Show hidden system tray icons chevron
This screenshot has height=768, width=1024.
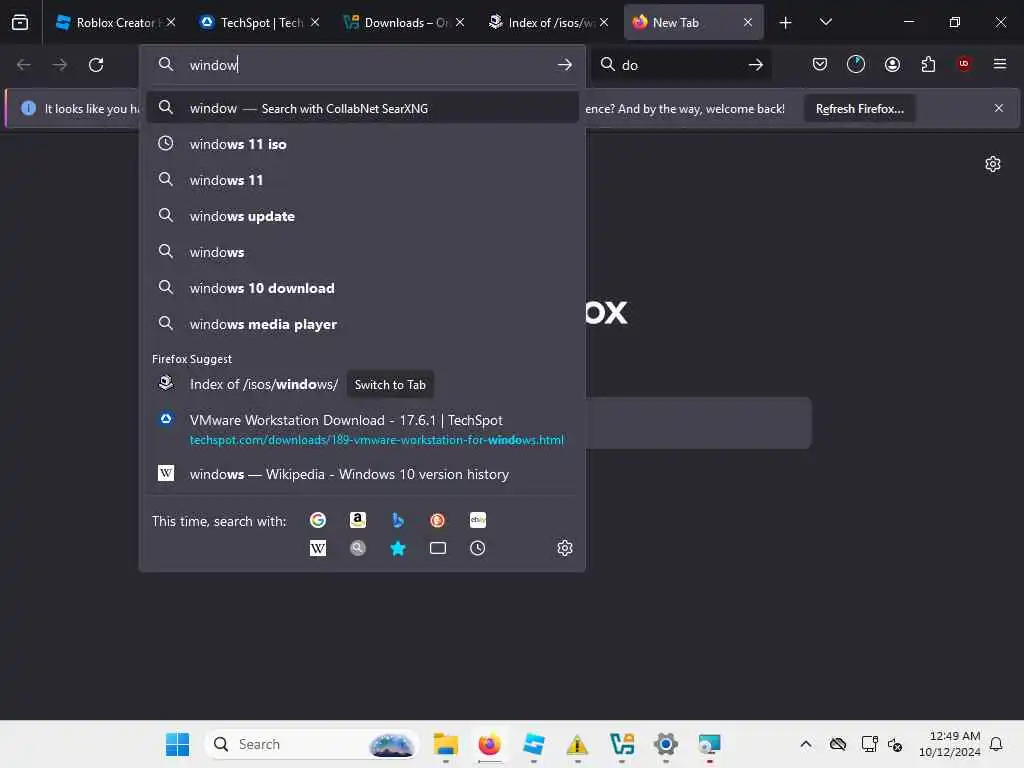click(806, 744)
